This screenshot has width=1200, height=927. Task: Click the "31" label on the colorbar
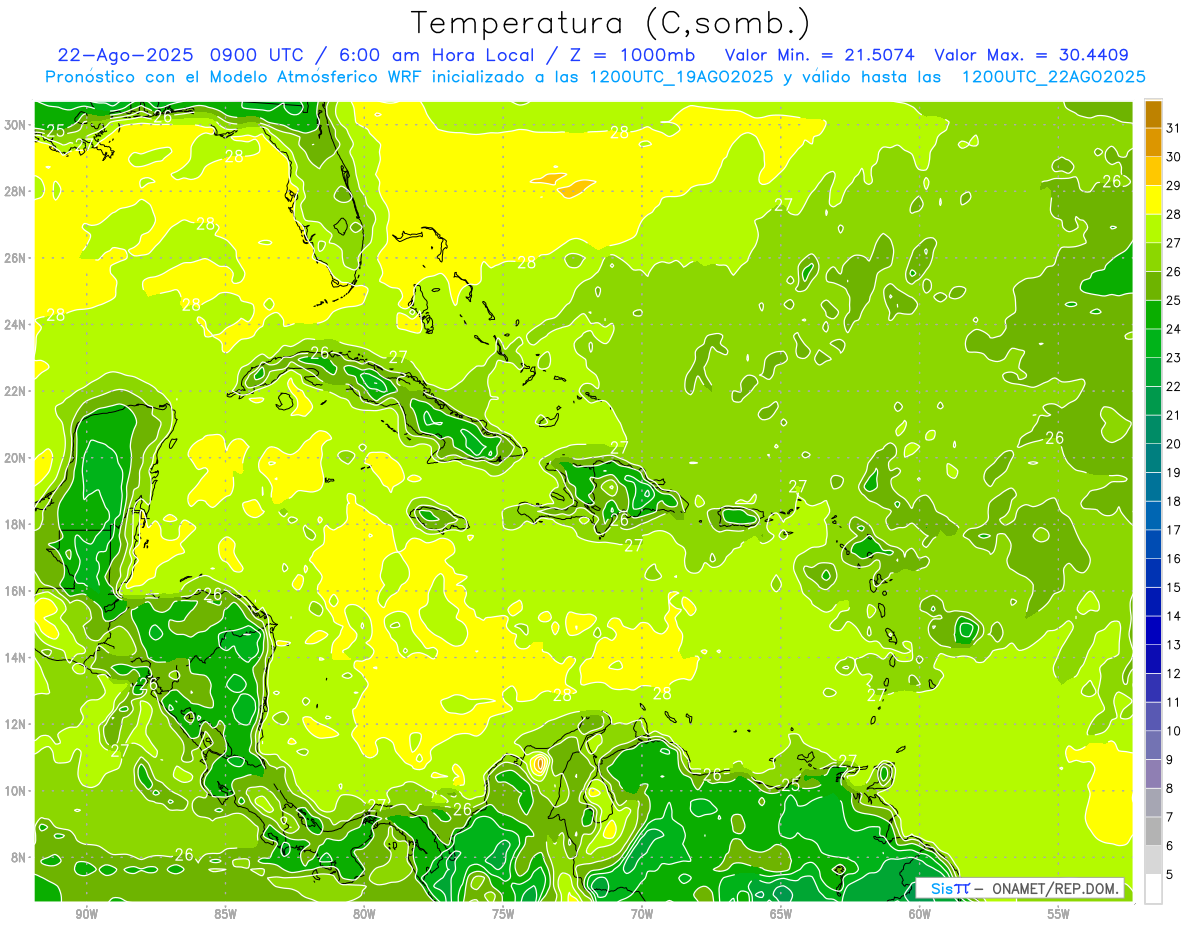point(1174,128)
